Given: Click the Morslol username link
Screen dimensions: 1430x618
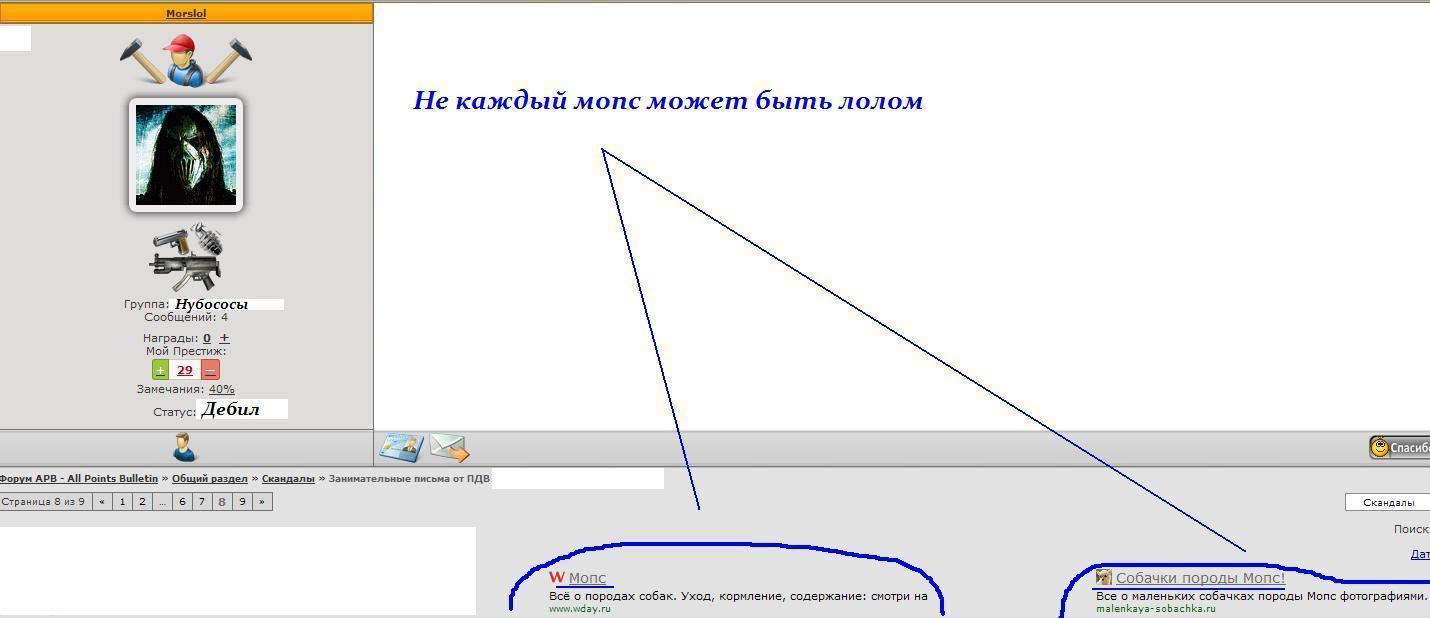Looking at the screenshot, I should (x=186, y=14).
